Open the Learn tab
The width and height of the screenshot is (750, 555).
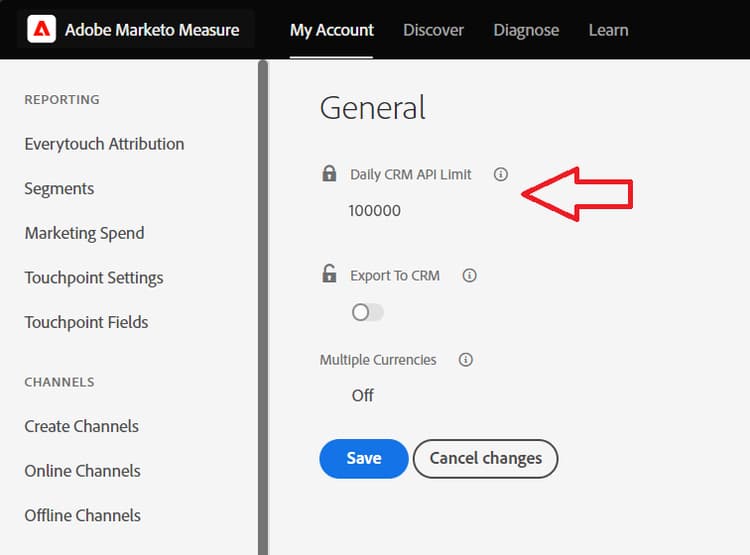[x=608, y=30]
